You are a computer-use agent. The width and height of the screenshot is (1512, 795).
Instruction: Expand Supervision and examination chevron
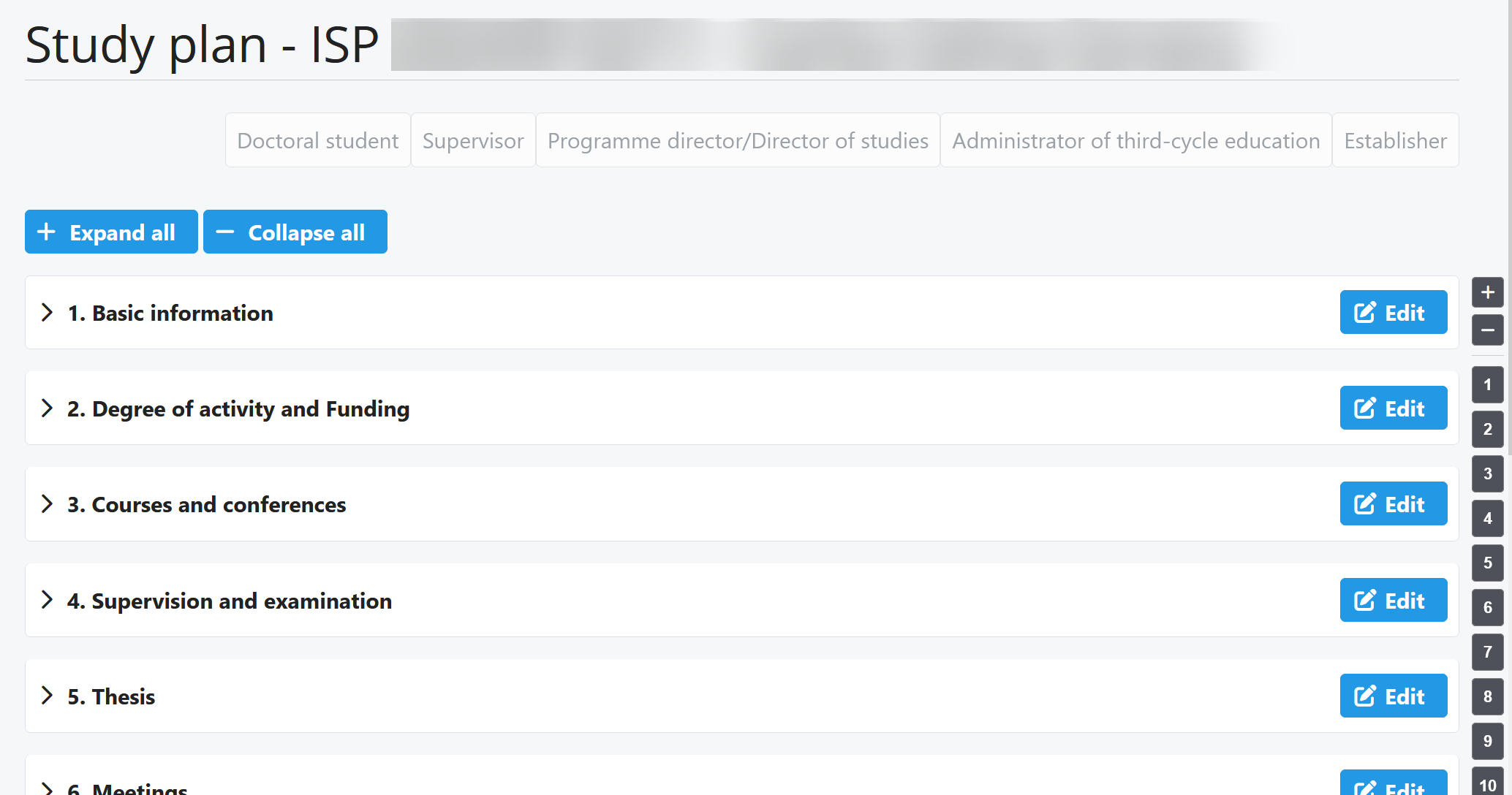pyautogui.click(x=48, y=600)
